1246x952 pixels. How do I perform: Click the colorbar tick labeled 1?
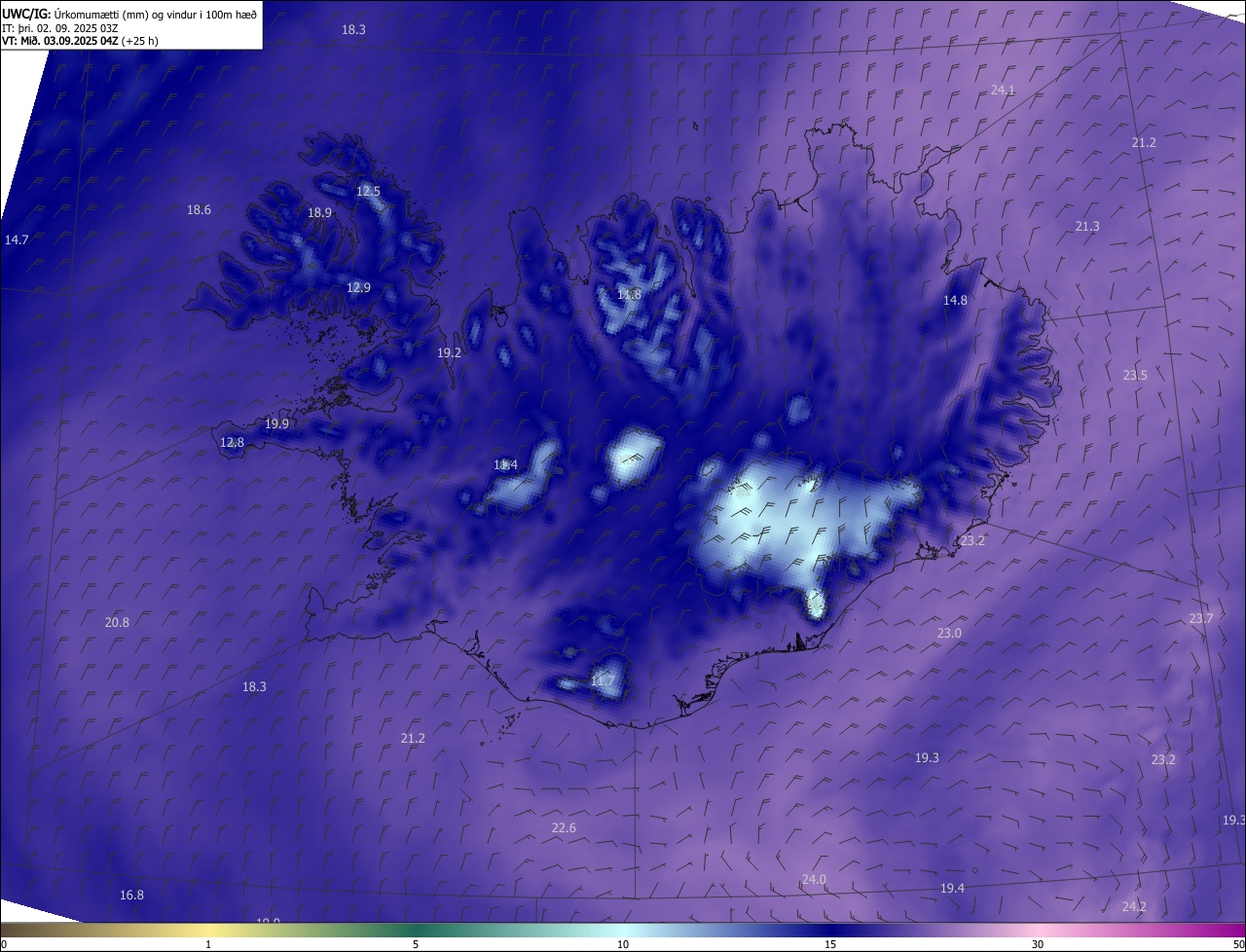208,944
